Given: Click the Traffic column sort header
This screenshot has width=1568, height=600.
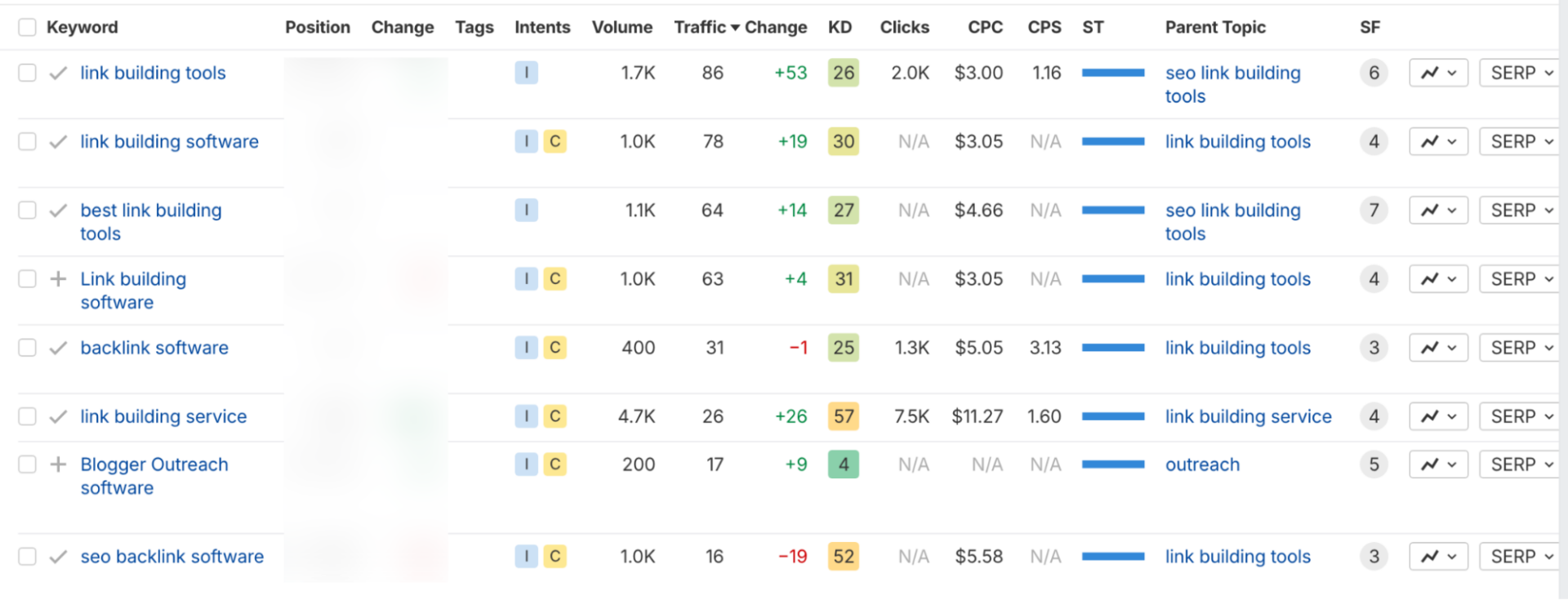Looking at the screenshot, I should point(701,27).
